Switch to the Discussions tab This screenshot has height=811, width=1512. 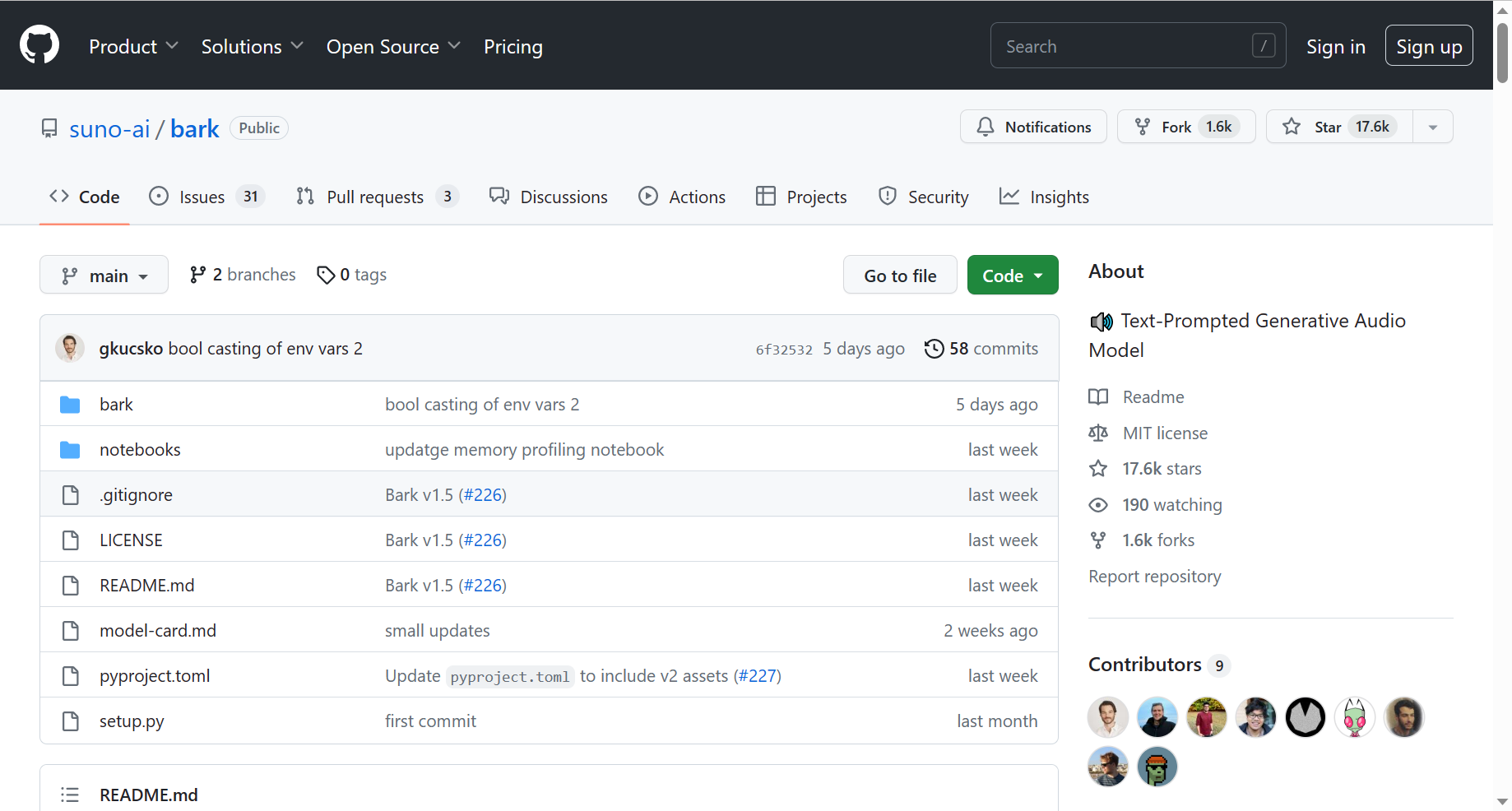(548, 197)
